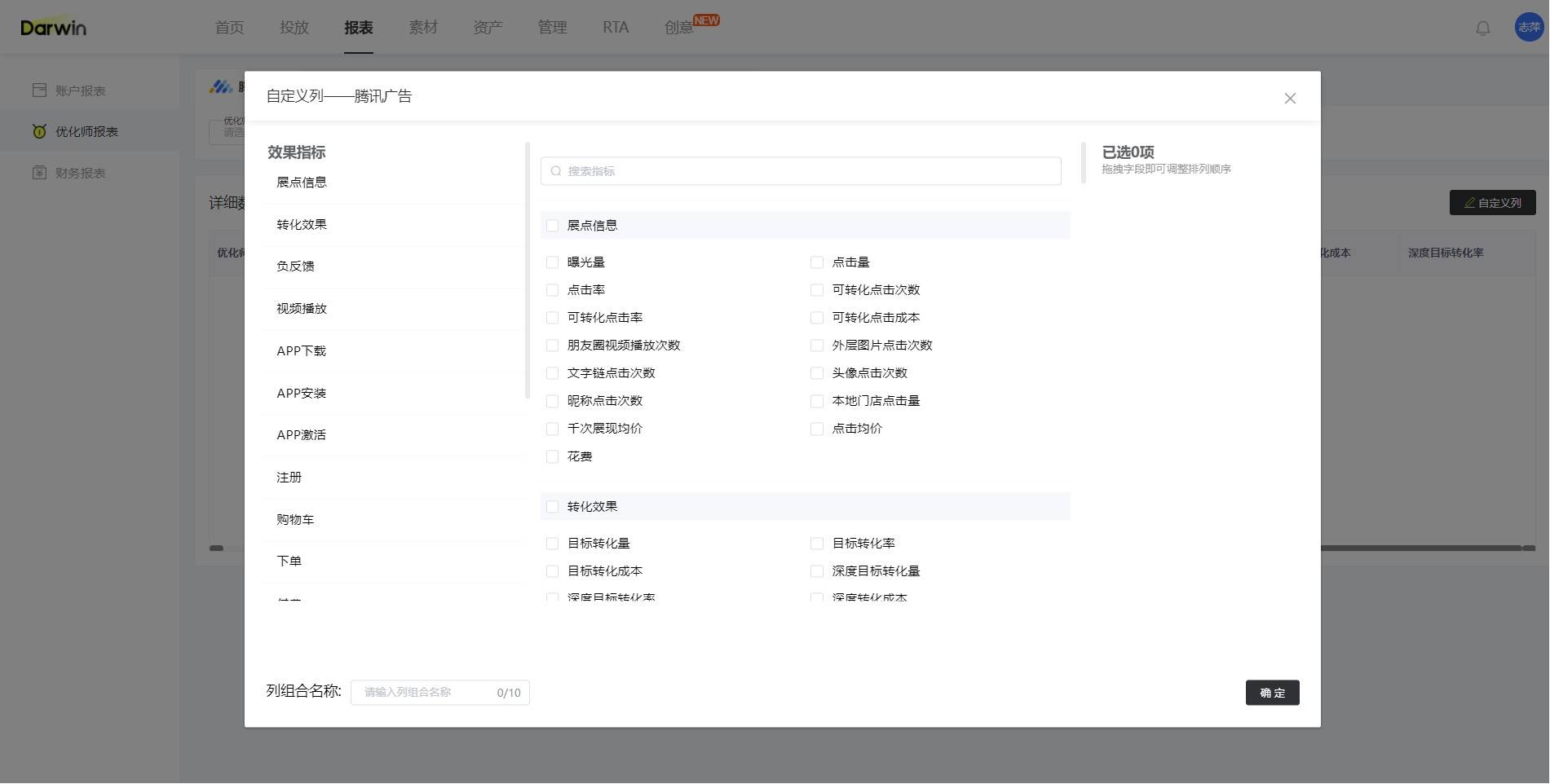1550x784 pixels.
Task: Select the 账户报表 sidebar icon
Action: tap(39, 90)
